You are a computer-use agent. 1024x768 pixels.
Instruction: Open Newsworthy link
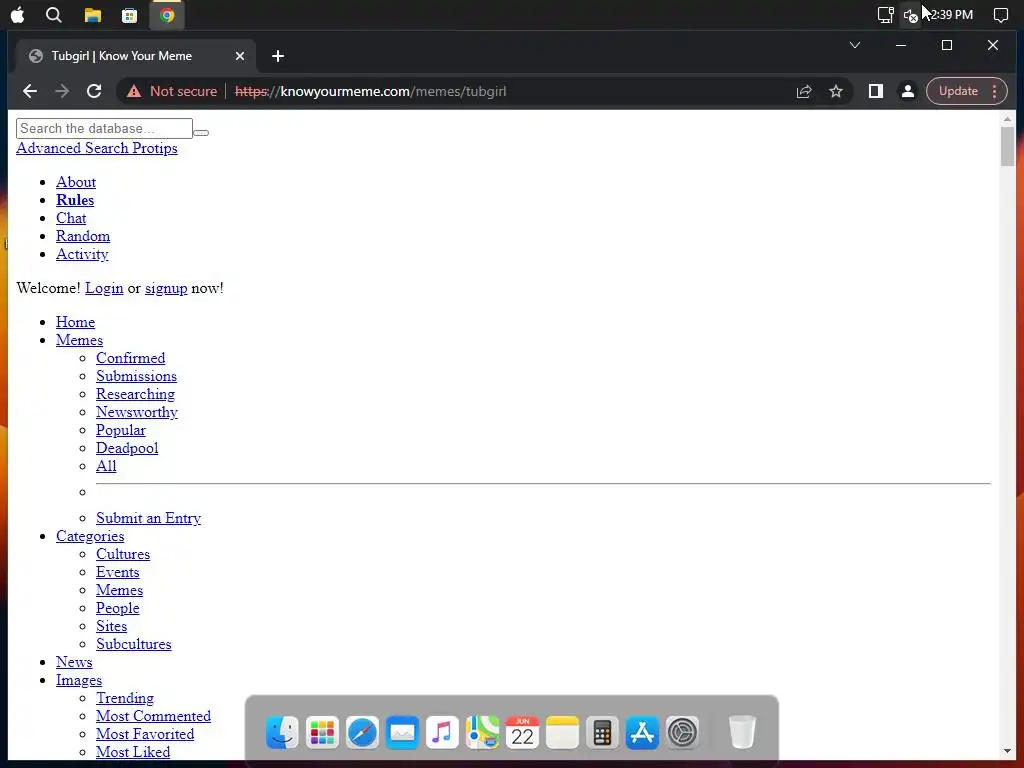tap(136, 412)
